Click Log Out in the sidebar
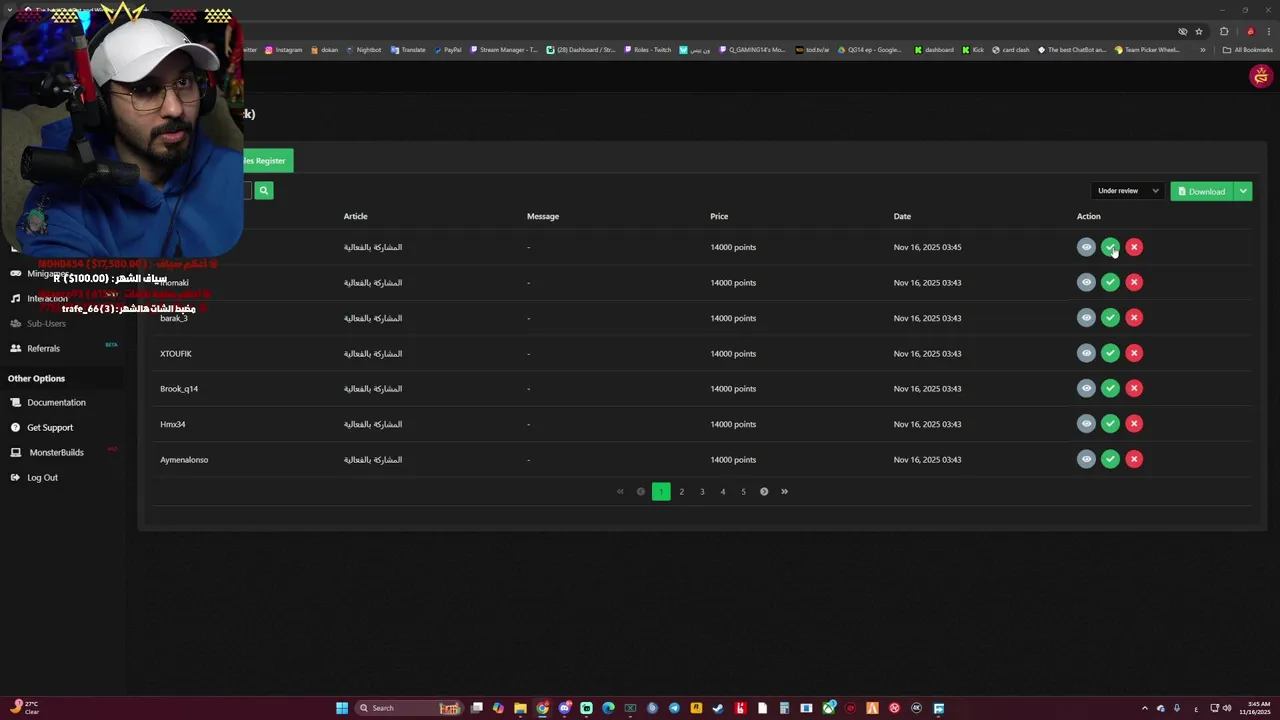The height and width of the screenshot is (720, 1280). coord(42,477)
